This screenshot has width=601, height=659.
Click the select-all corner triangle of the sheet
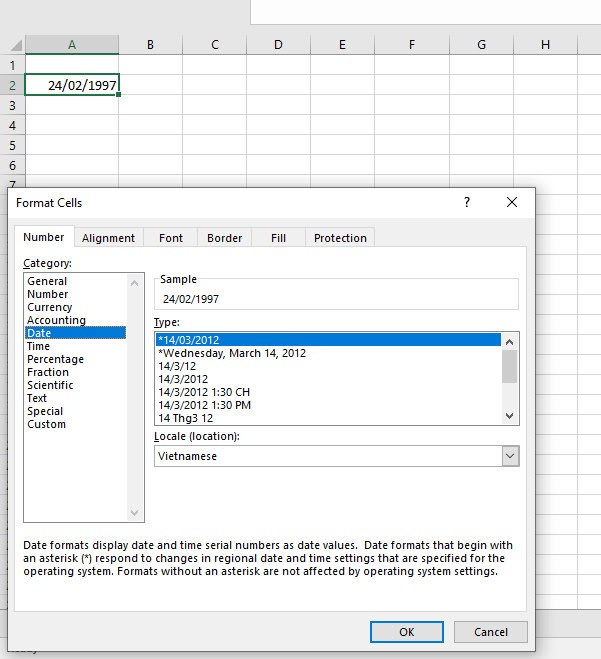tap(16, 45)
